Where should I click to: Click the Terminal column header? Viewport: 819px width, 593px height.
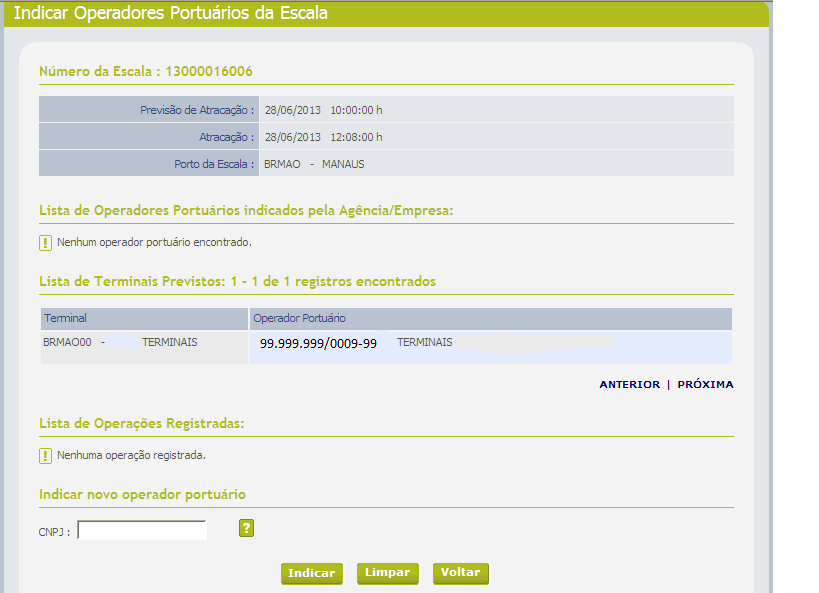click(x=60, y=317)
